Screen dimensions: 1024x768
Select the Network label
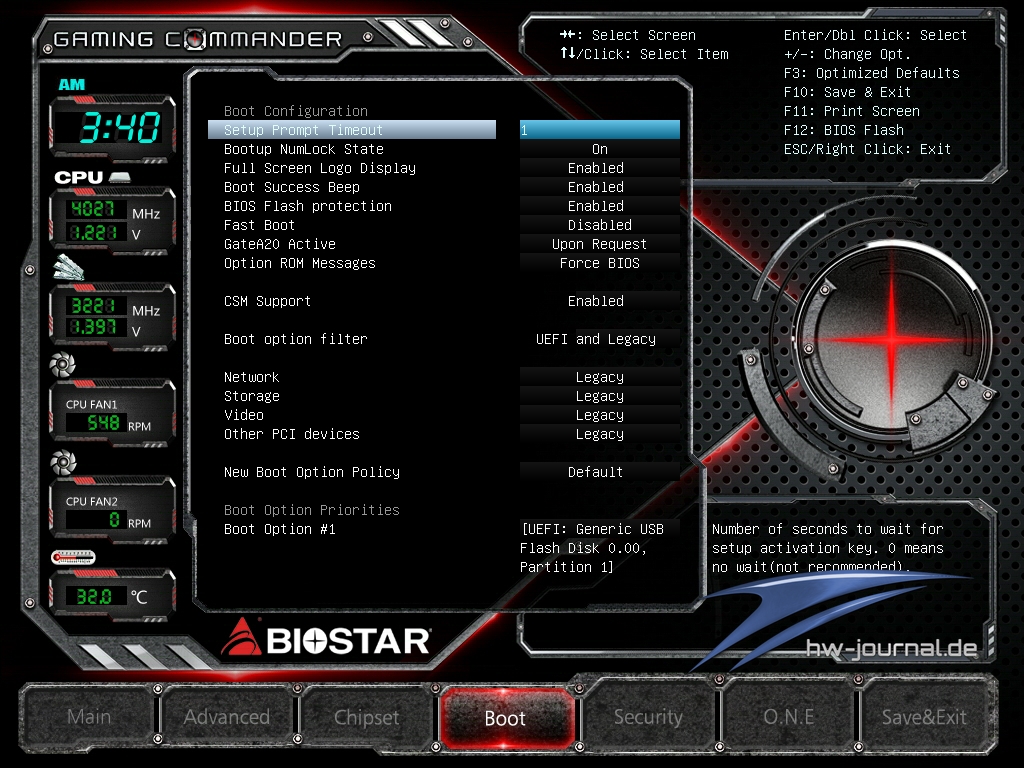(x=251, y=377)
